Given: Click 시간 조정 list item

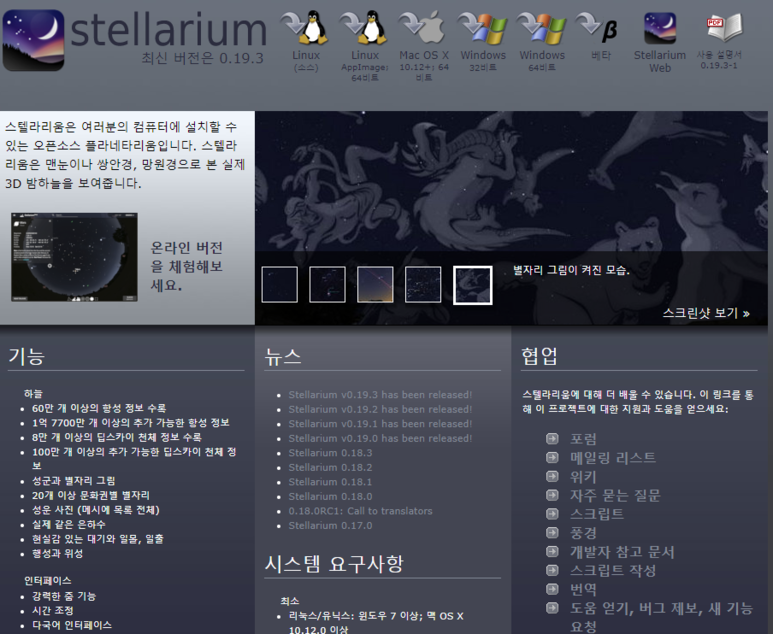Looking at the screenshot, I should coord(53,610).
